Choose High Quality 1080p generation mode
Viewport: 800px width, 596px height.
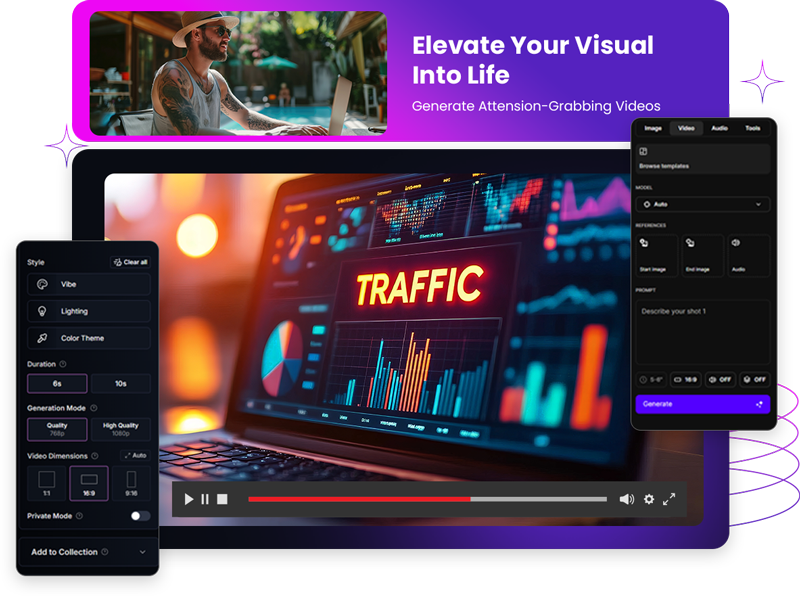[120, 429]
